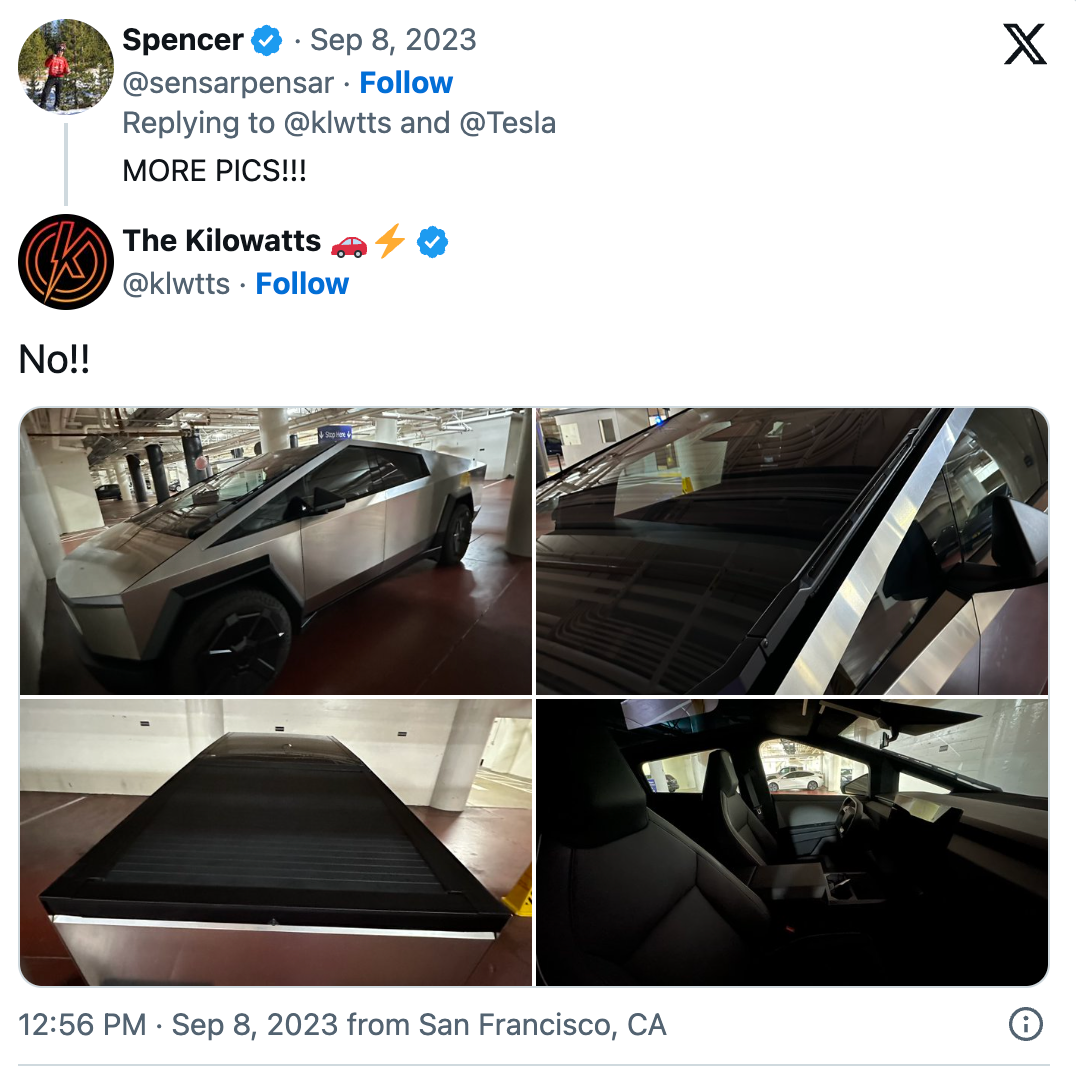Open the Sep 8, 2023 reply date

393,41
